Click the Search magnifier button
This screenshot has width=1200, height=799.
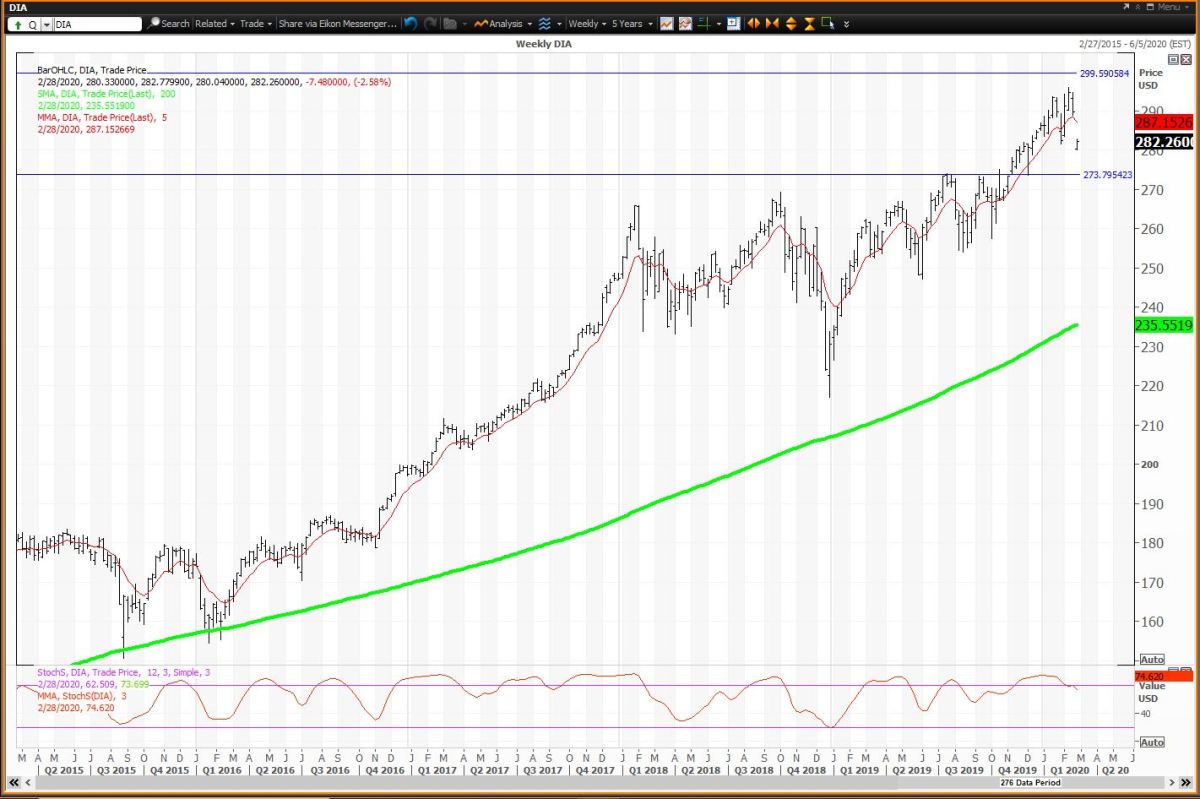168,23
